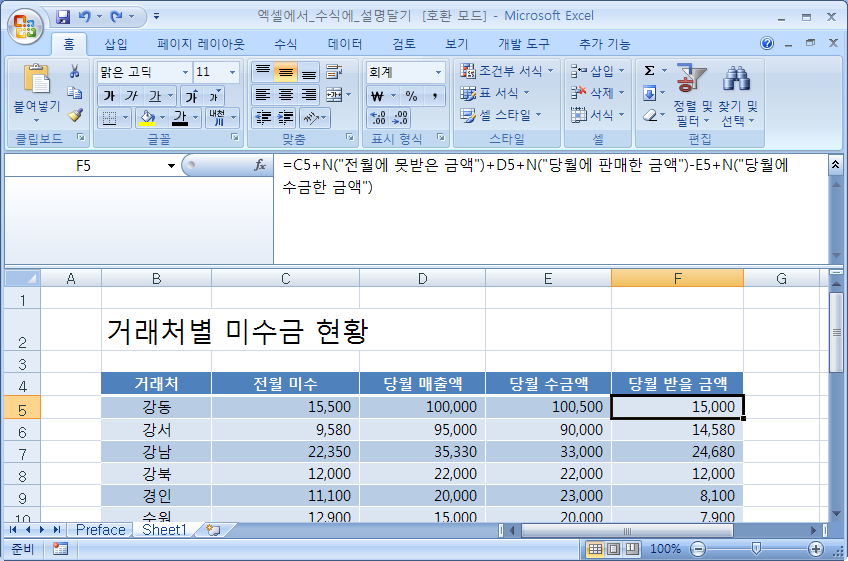Toggle bold 가 formatting
The width and height of the screenshot is (848, 561).
point(109,96)
